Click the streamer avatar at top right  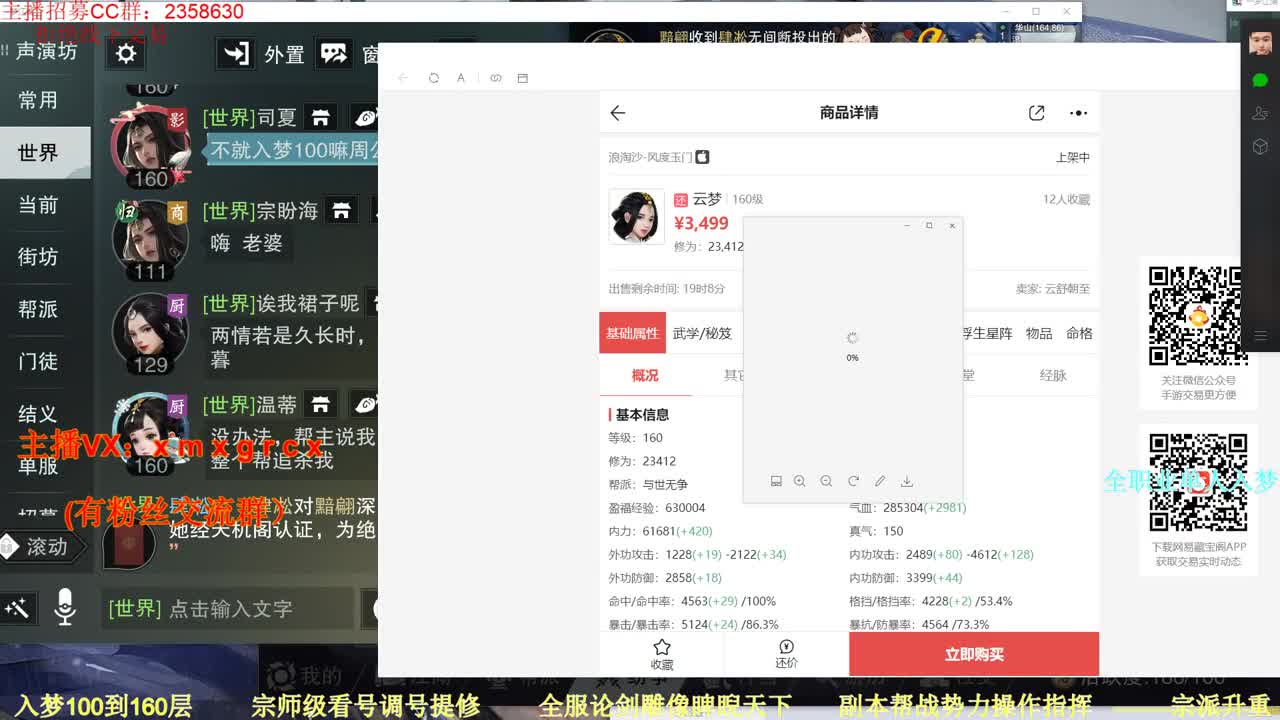tap(1260, 42)
